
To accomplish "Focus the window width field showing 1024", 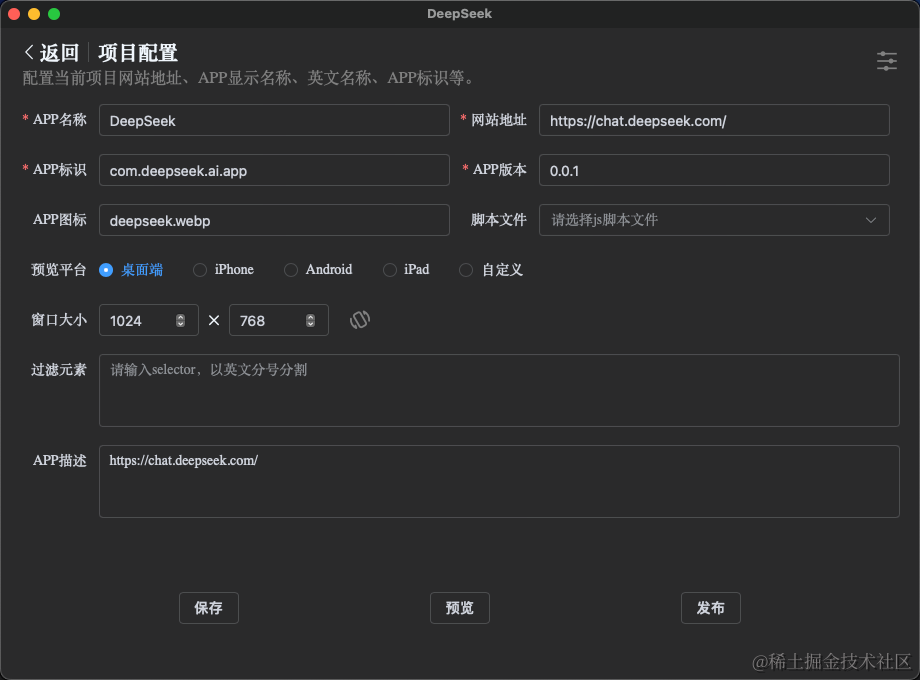I will tap(148, 320).
